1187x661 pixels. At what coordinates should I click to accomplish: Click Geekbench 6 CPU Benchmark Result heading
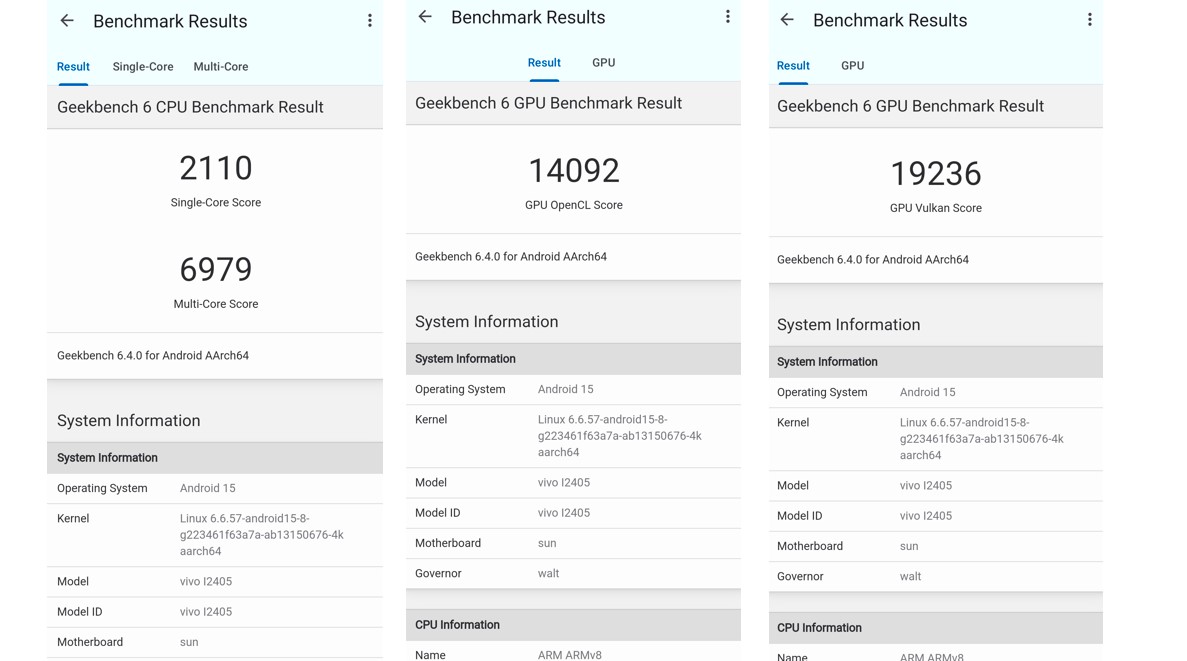(x=190, y=108)
